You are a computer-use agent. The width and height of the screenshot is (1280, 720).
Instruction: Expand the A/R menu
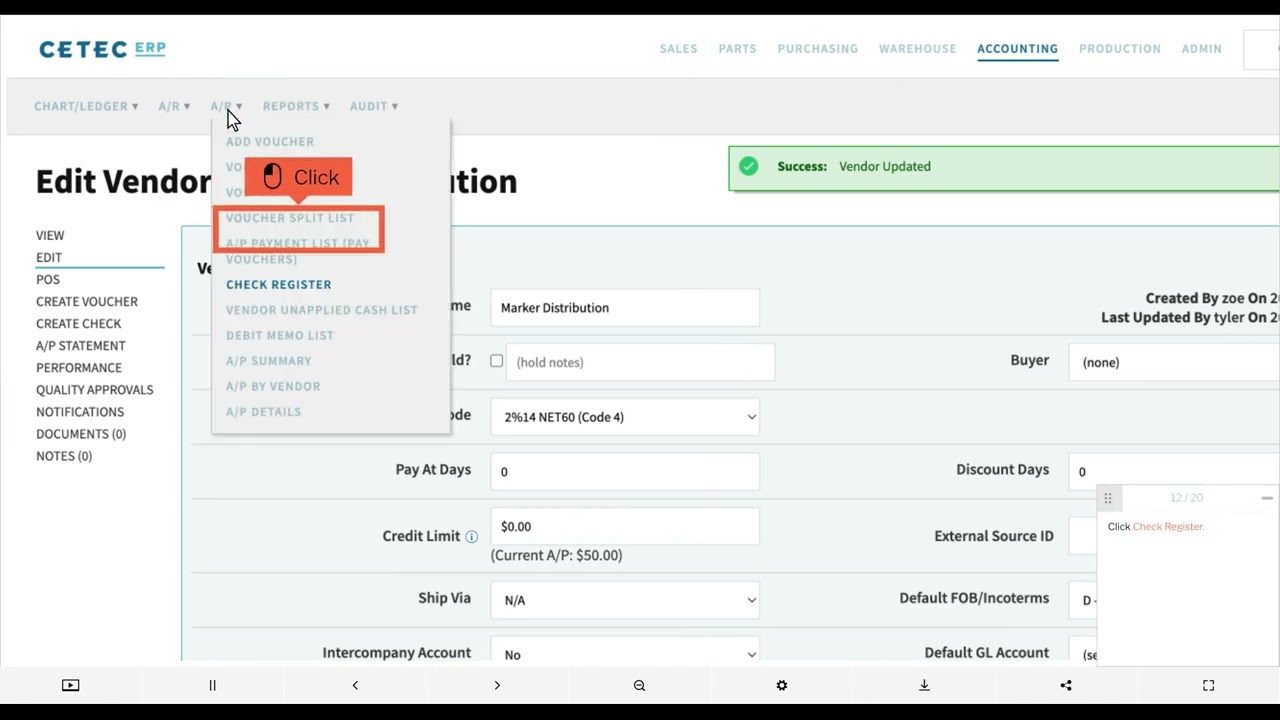(x=174, y=106)
